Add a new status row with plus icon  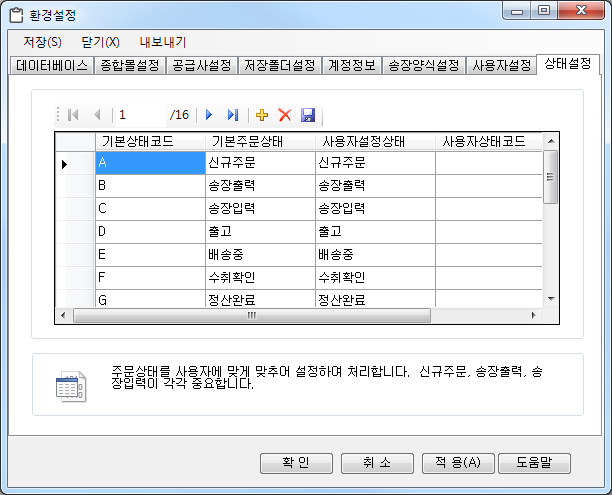pyautogui.click(x=262, y=115)
